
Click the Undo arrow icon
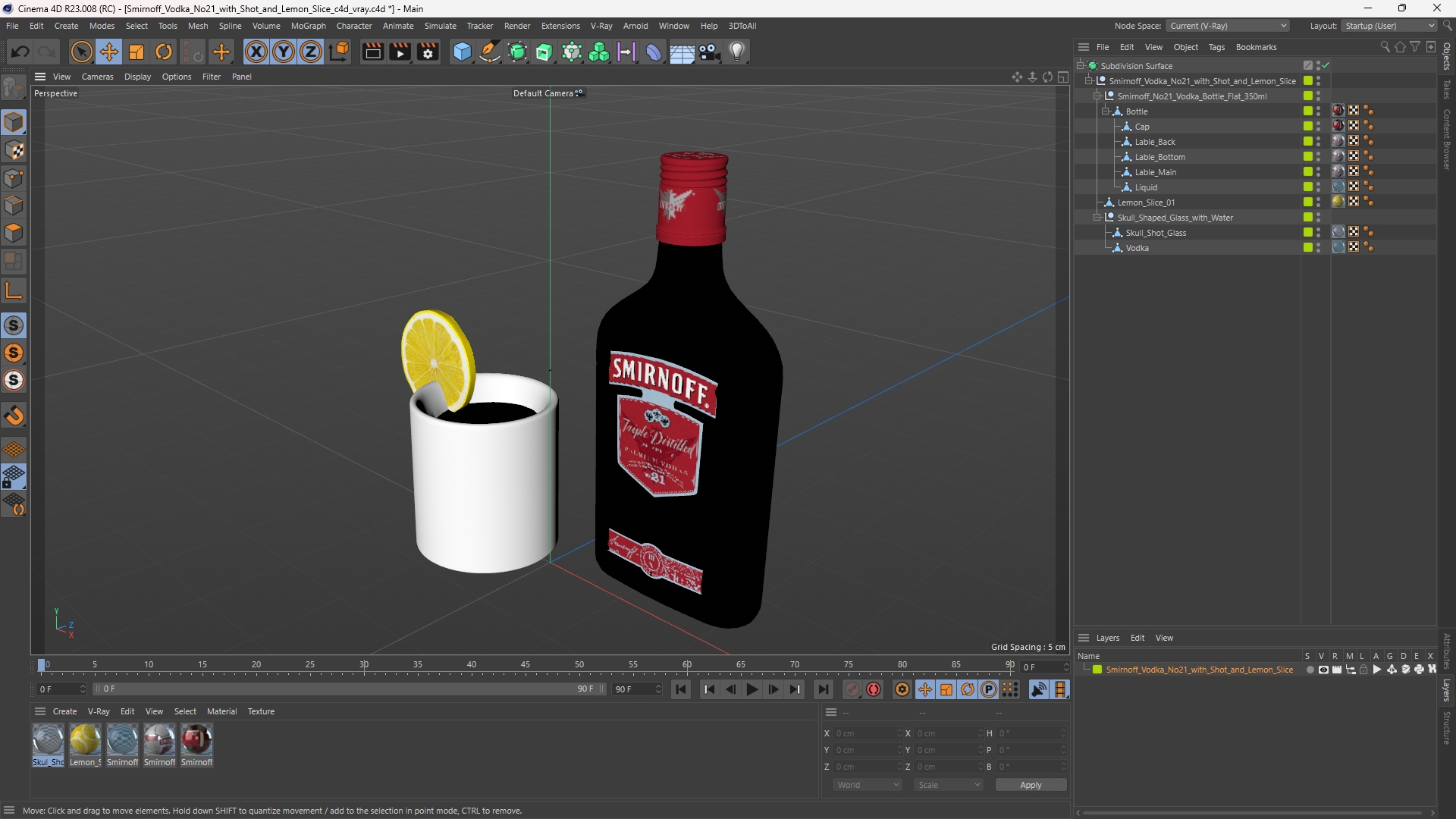coord(20,52)
